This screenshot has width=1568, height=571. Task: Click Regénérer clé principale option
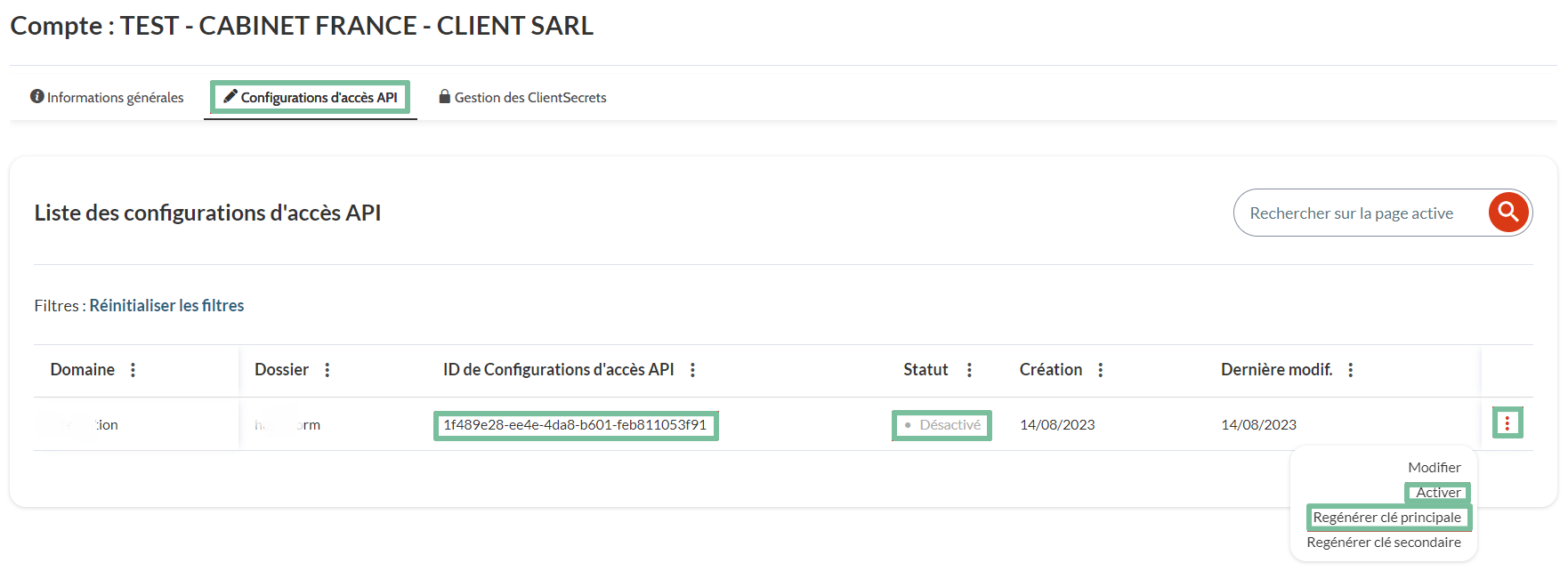[x=1386, y=518]
